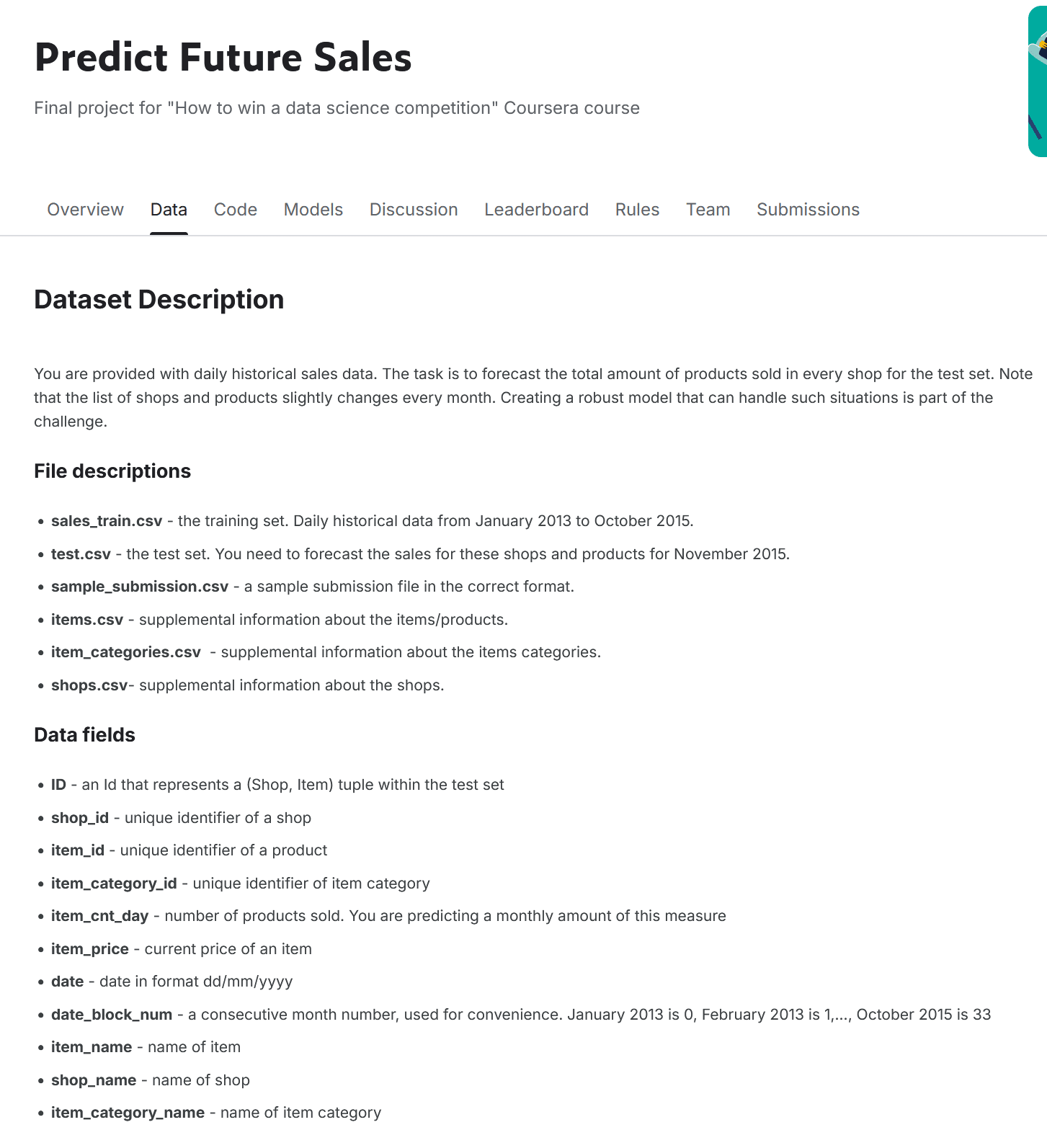This screenshot has height=1148, width=1047.
Task: Click the File descriptions heading
Action: point(112,471)
